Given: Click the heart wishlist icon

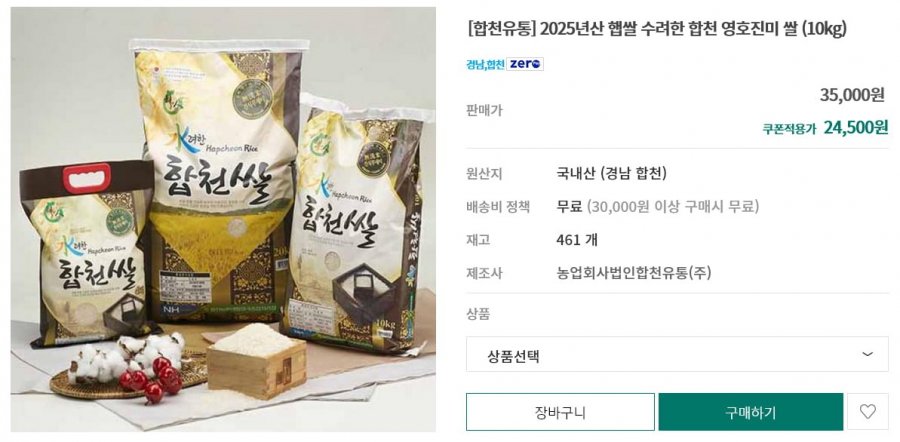Looking at the screenshot, I should (x=867, y=412).
